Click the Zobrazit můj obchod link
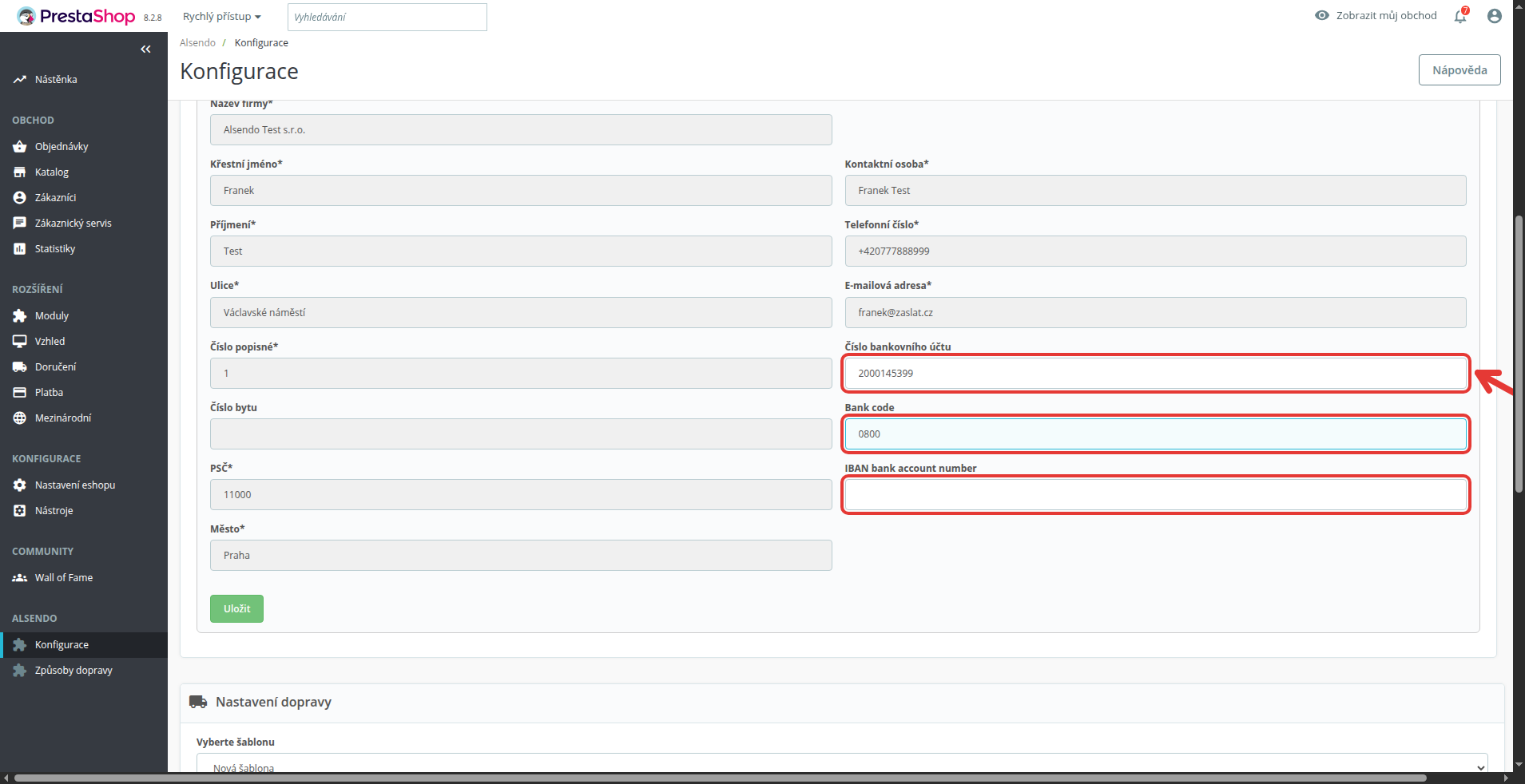This screenshot has width=1525, height=784. [x=1386, y=15]
